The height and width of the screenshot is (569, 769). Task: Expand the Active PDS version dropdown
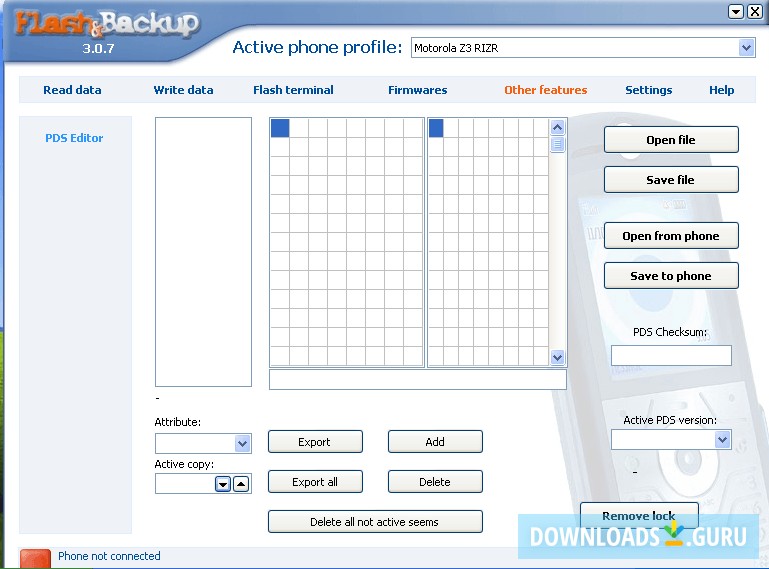coord(722,440)
